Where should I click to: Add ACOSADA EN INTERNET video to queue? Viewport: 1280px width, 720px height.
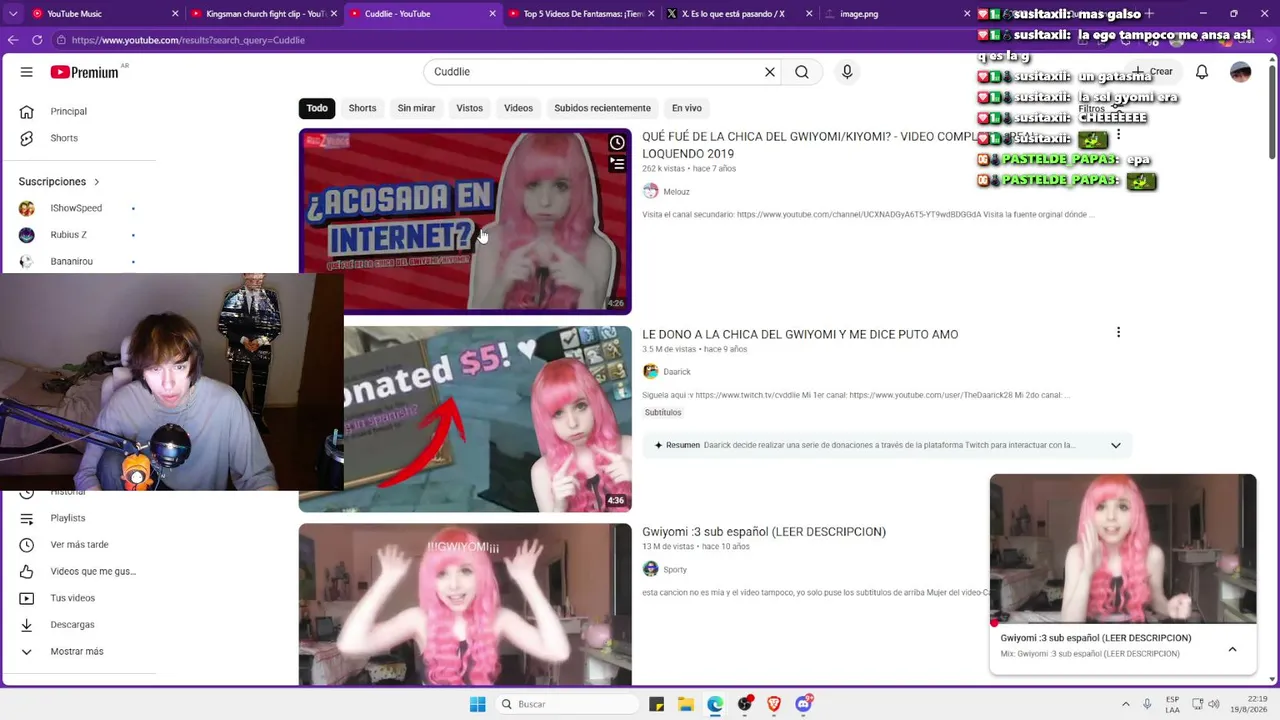click(x=617, y=164)
